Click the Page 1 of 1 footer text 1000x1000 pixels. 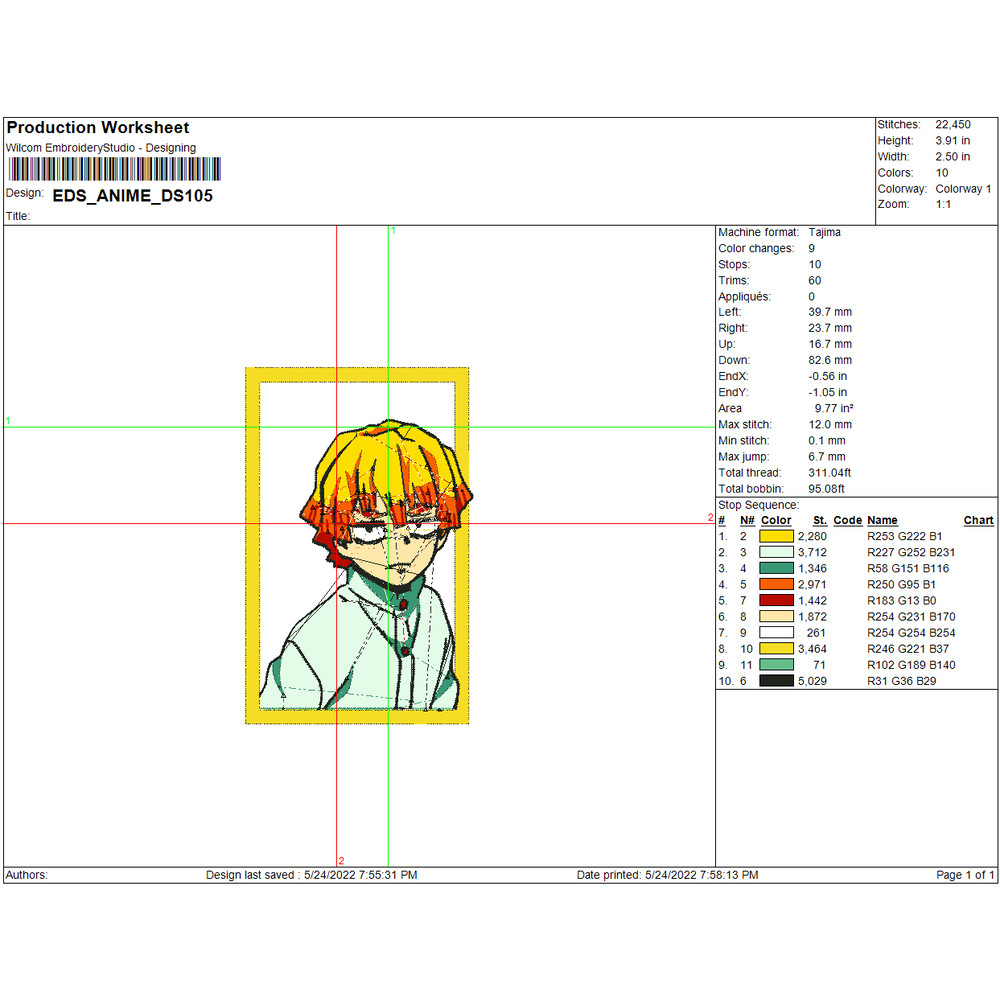coord(965,875)
